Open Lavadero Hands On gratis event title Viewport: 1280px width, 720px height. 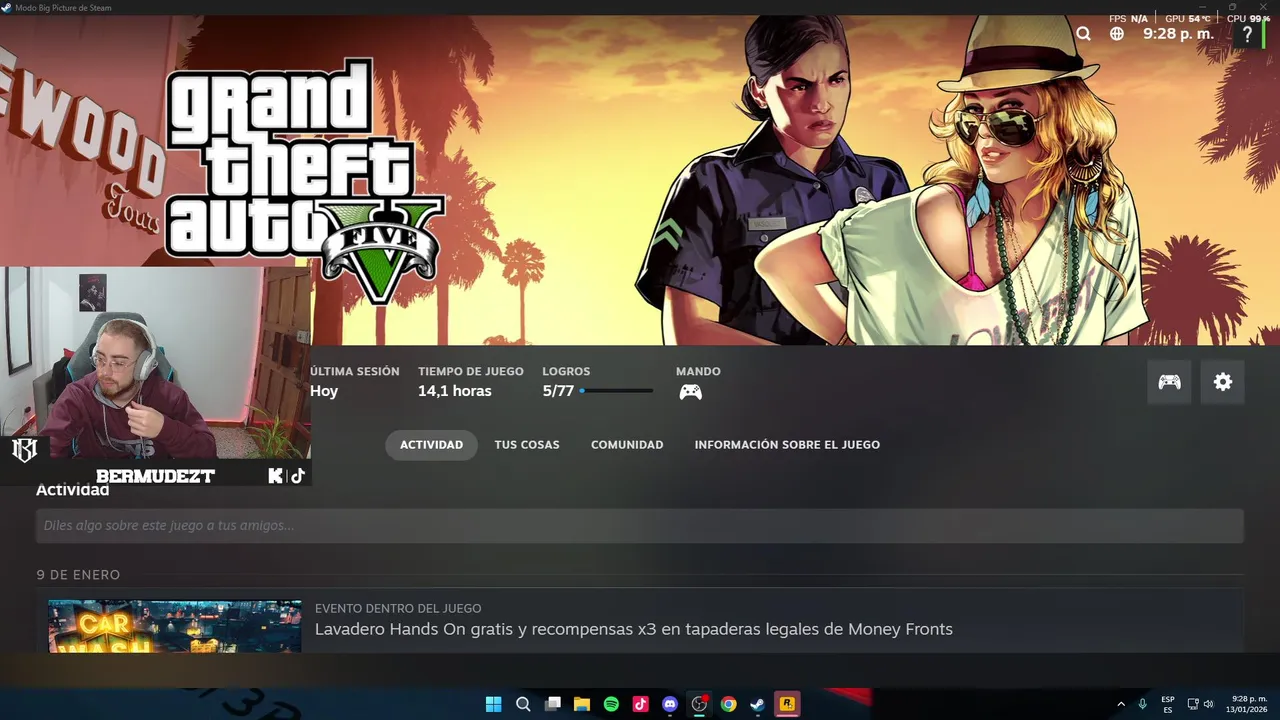[633, 629]
